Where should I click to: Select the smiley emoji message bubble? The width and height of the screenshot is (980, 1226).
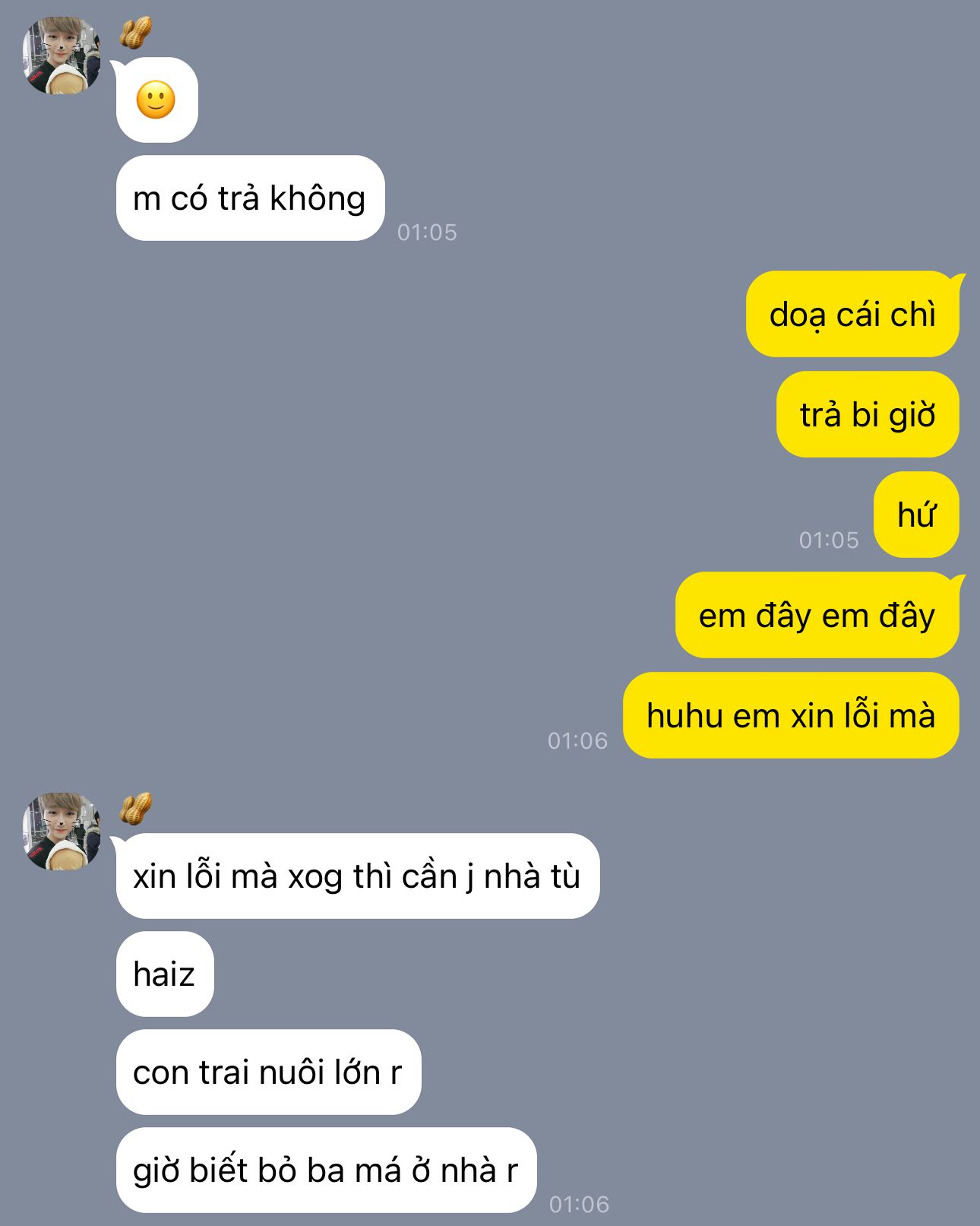(x=156, y=100)
